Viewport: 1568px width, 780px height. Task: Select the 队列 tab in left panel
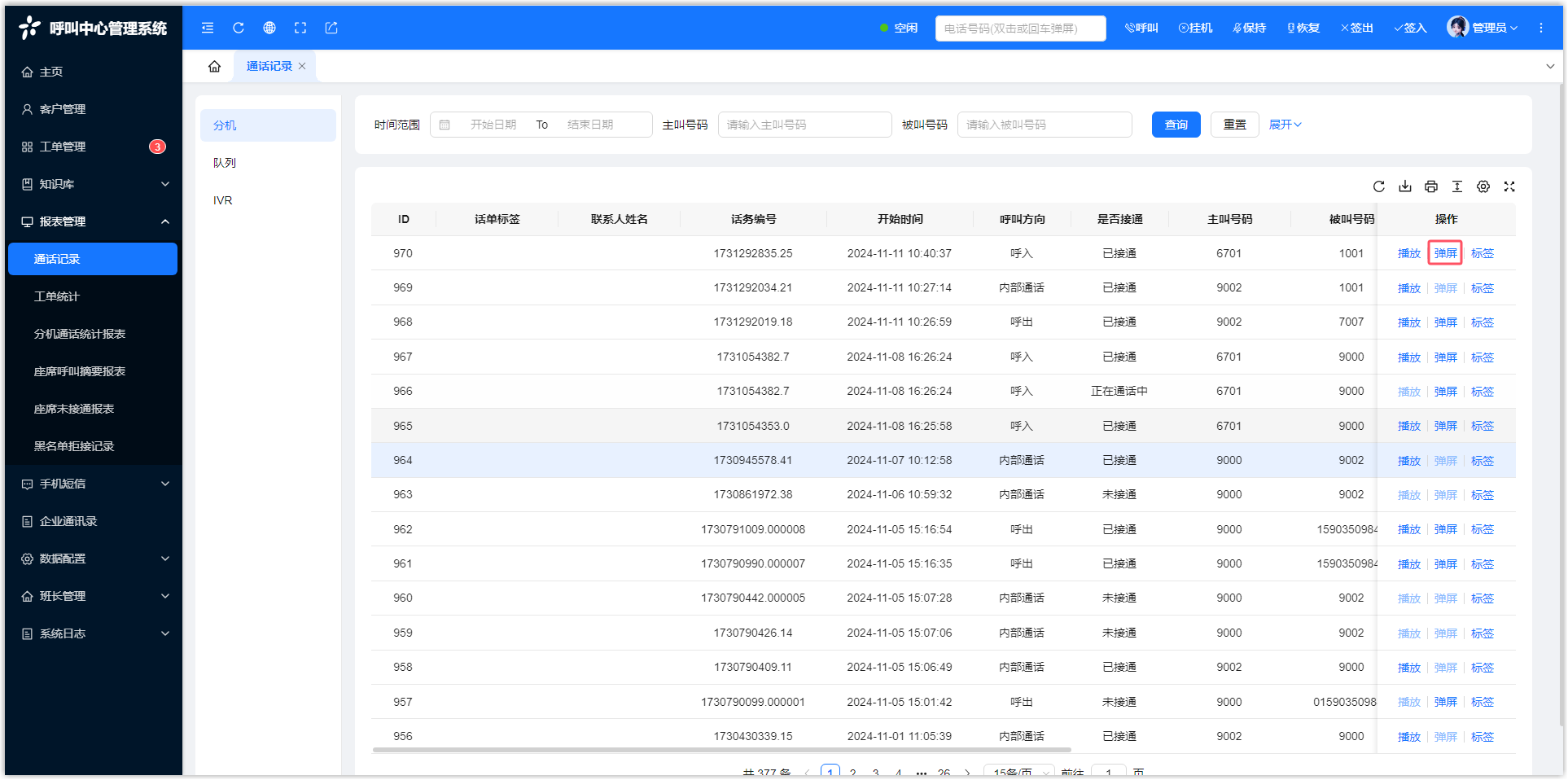225,163
